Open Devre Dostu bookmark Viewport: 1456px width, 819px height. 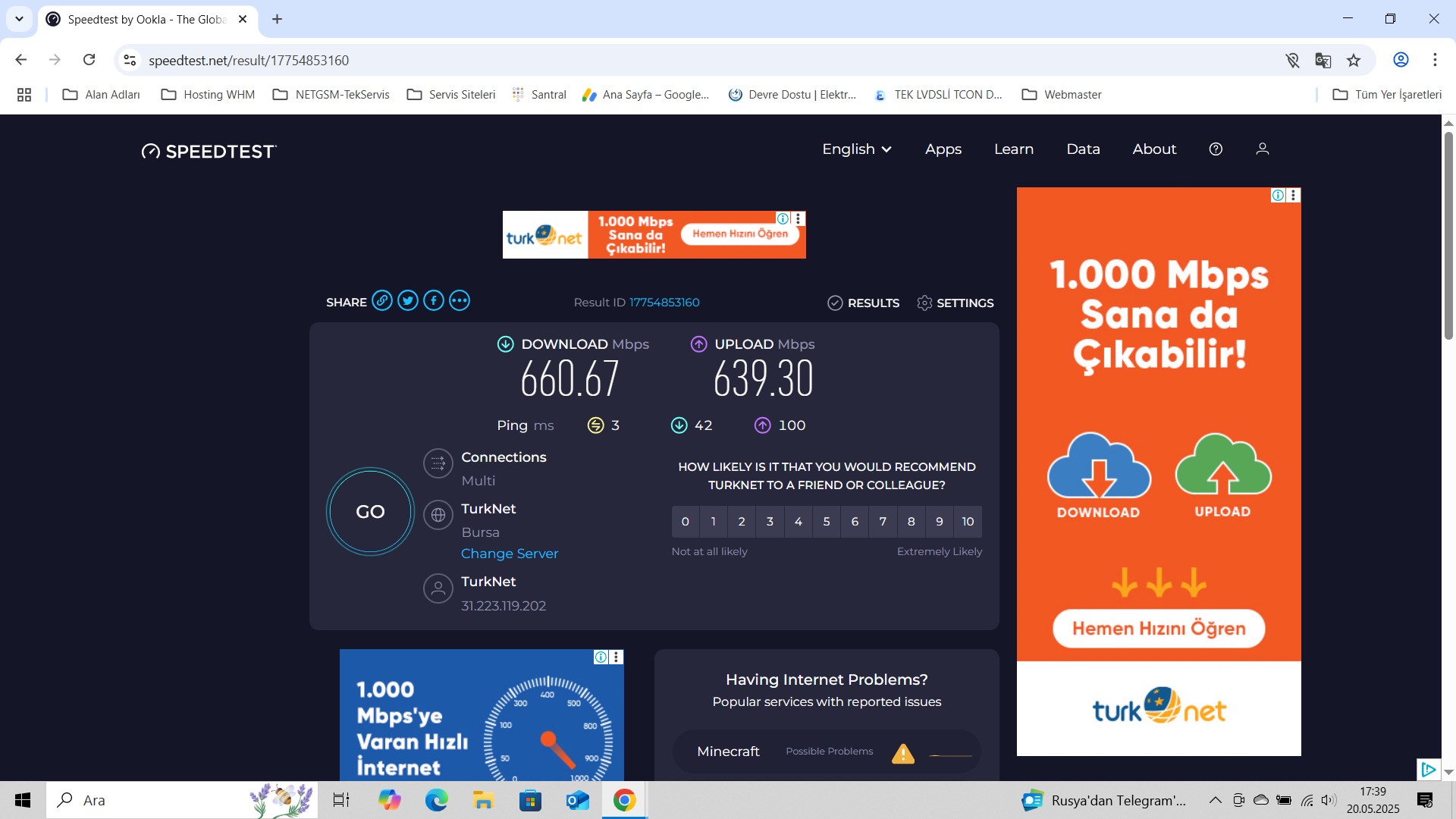[x=792, y=95]
